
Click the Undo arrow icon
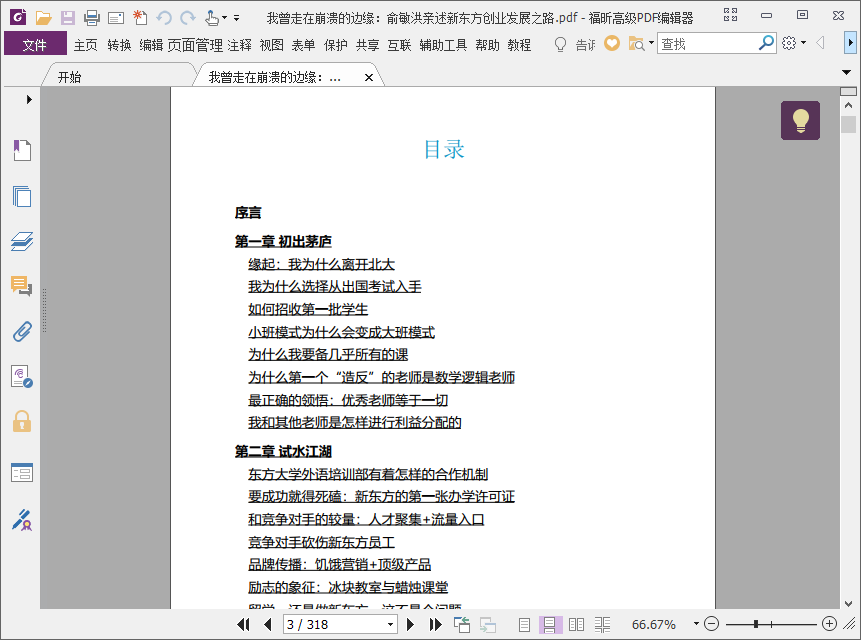coord(164,18)
